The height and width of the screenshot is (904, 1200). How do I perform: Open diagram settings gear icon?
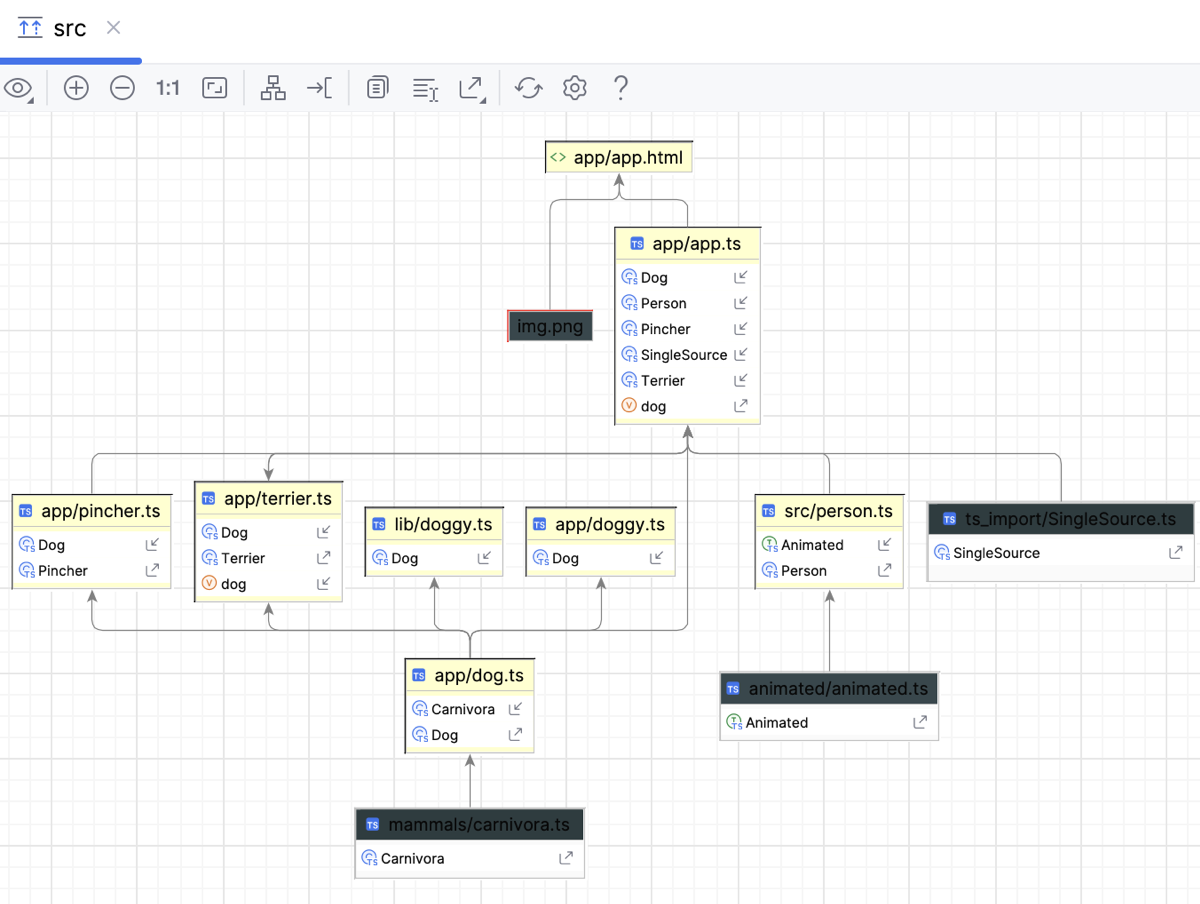574,88
